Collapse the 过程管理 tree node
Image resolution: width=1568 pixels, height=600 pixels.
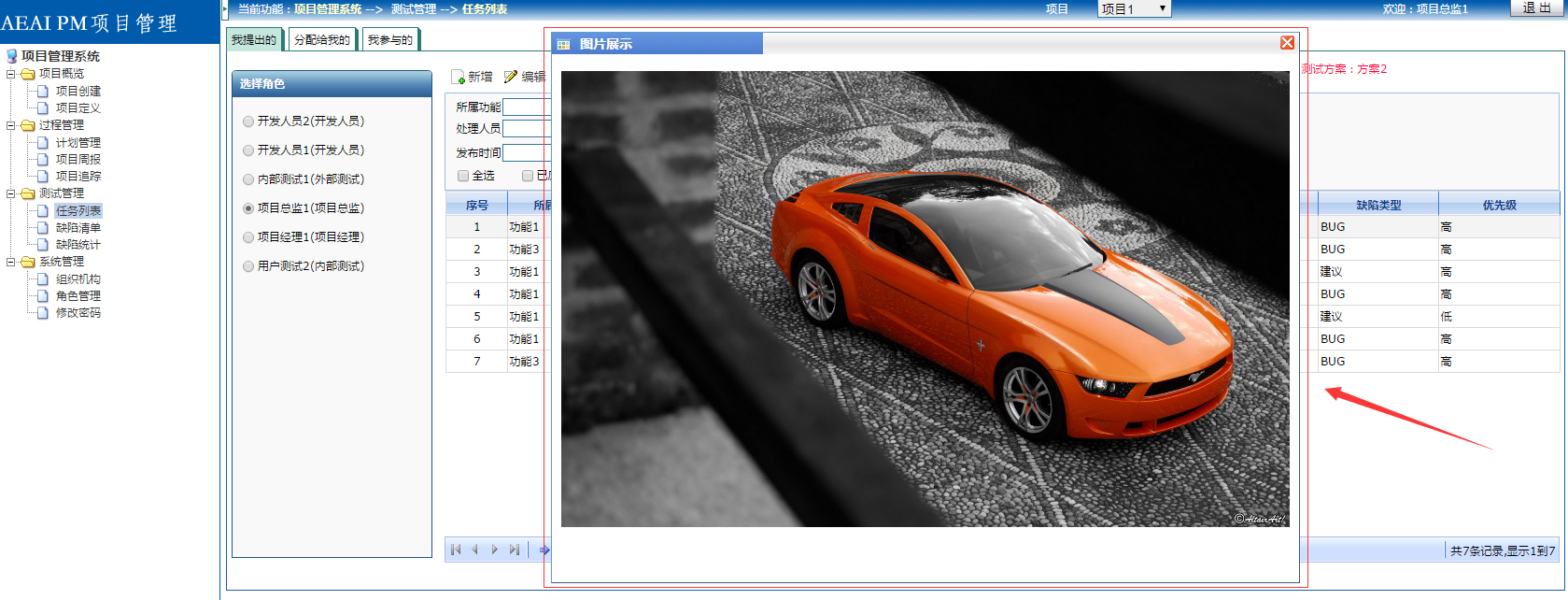point(11,125)
